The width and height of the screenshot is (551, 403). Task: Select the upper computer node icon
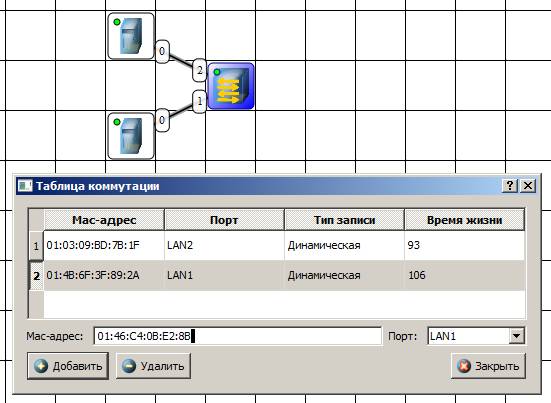131,36
